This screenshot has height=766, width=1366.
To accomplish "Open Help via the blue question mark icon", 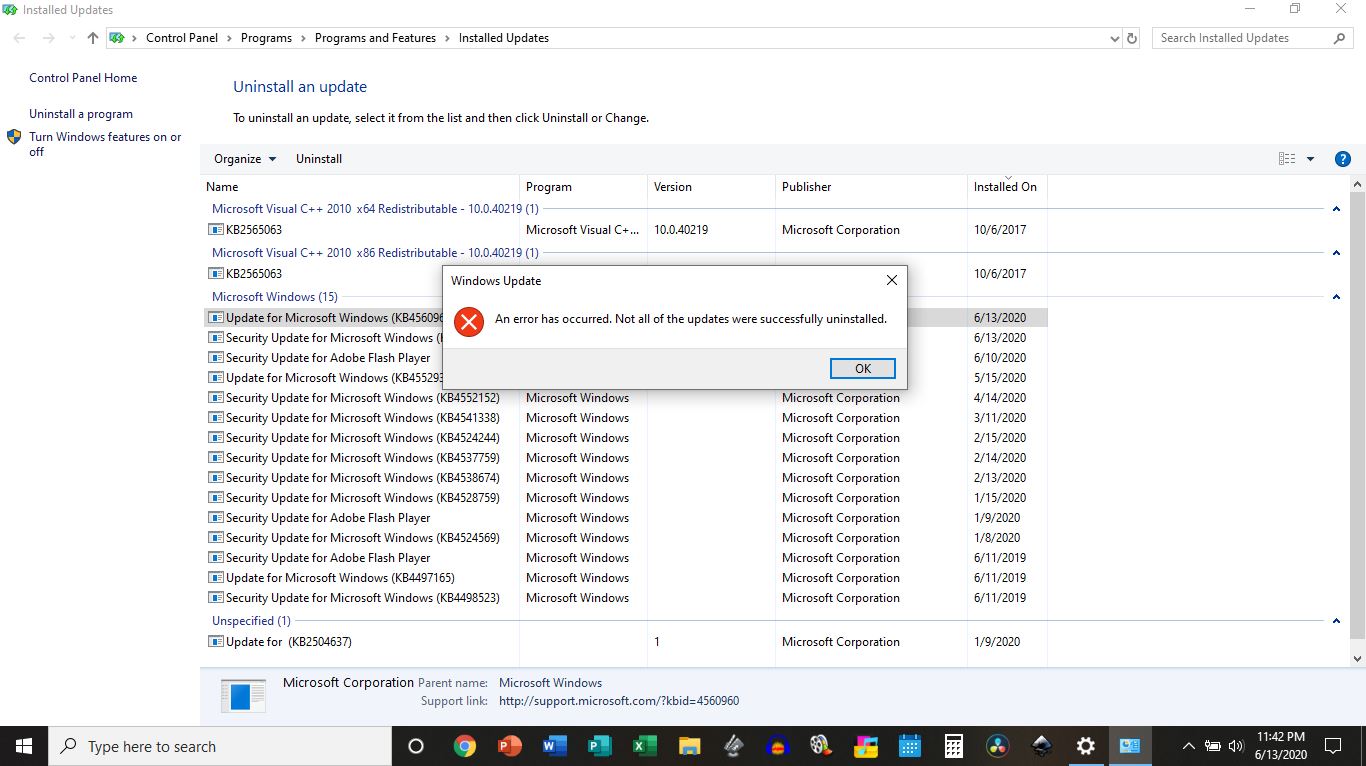I will pyautogui.click(x=1343, y=158).
